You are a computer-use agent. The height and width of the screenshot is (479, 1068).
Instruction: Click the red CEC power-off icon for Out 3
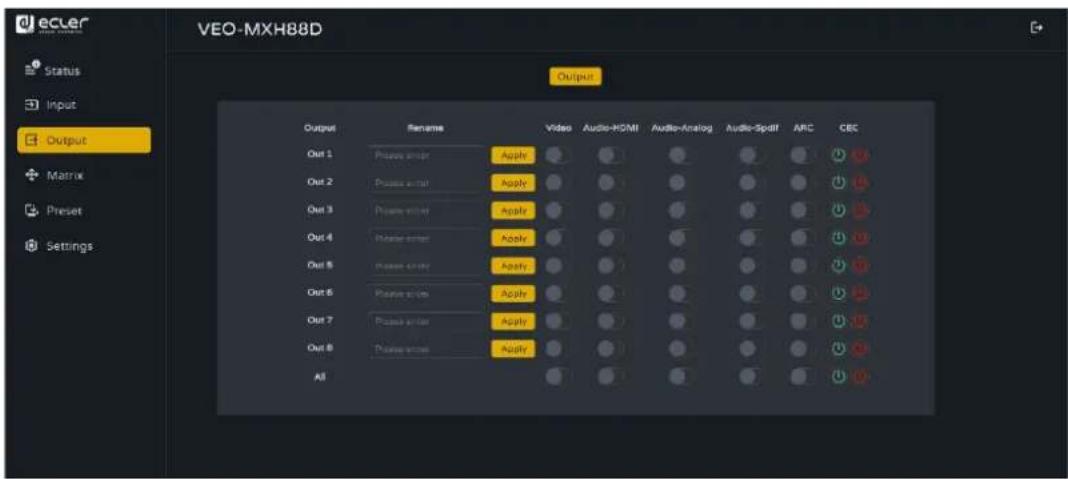pyautogui.click(x=858, y=211)
